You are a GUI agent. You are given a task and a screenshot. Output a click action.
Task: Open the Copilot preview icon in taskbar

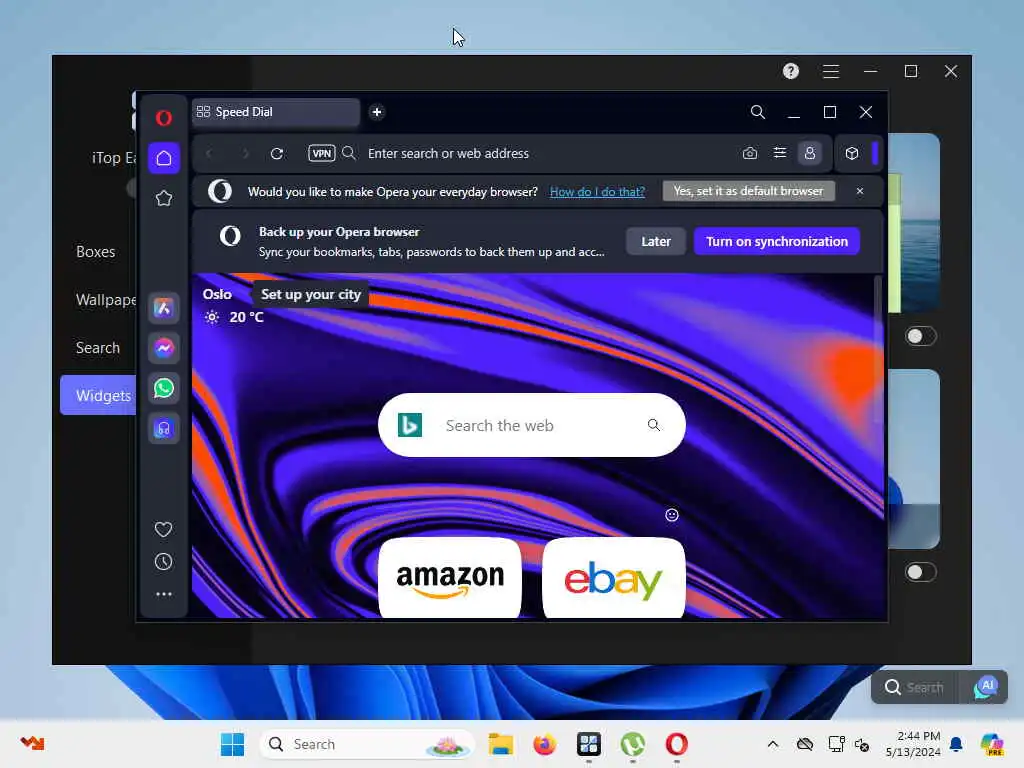(991, 744)
